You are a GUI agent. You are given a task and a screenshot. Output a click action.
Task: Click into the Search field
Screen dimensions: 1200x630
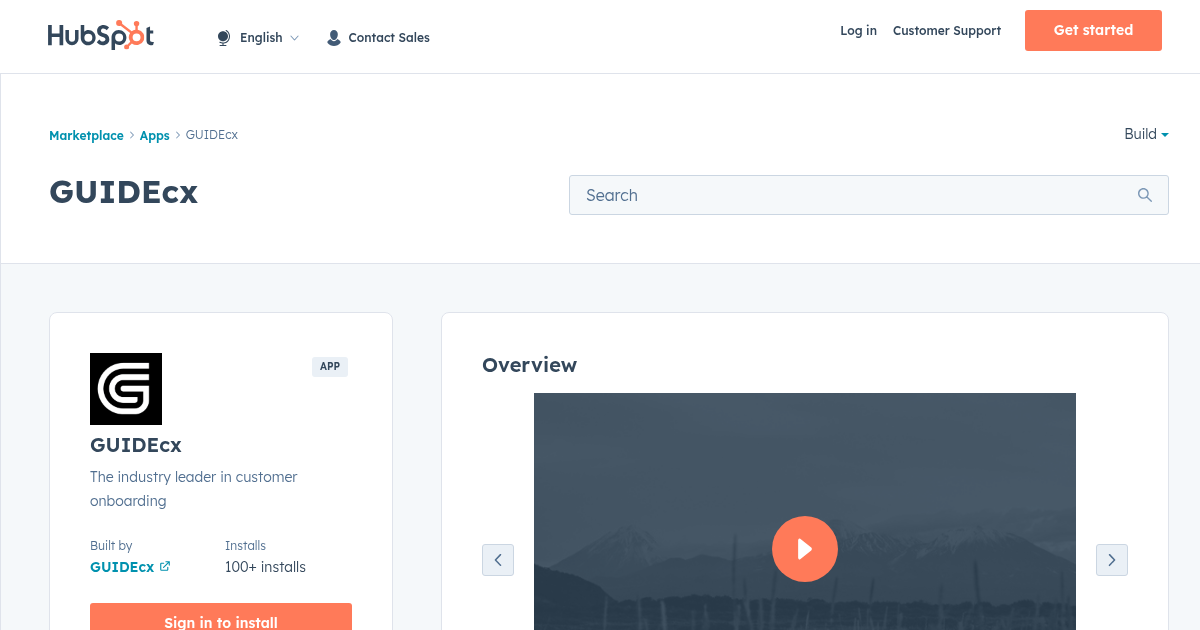[x=868, y=195]
